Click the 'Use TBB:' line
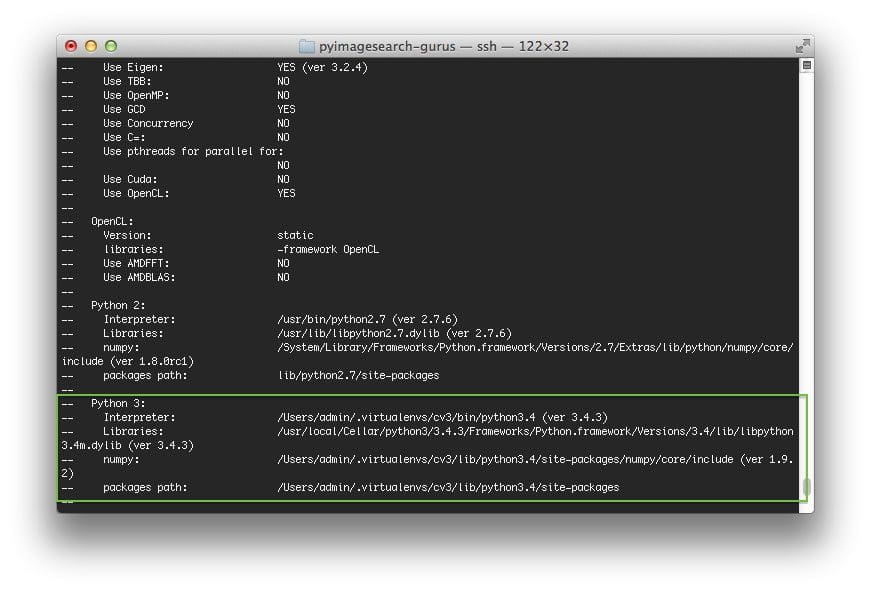 [196, 82]
